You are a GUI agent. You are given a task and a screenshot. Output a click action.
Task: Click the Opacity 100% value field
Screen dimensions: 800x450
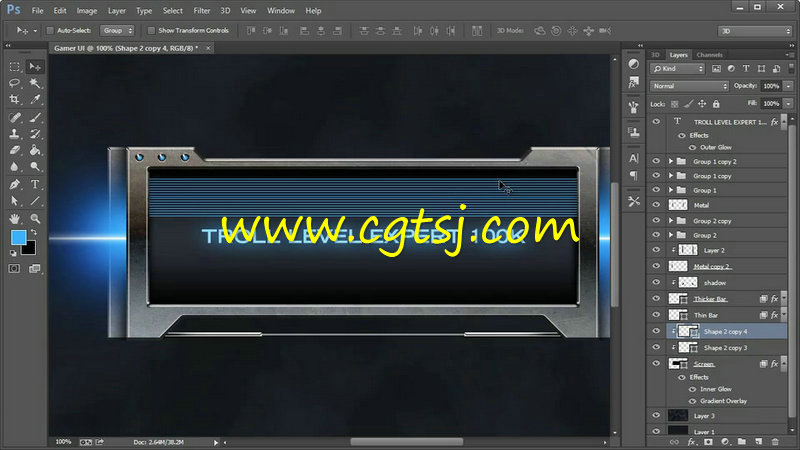[x=771, y=86]
